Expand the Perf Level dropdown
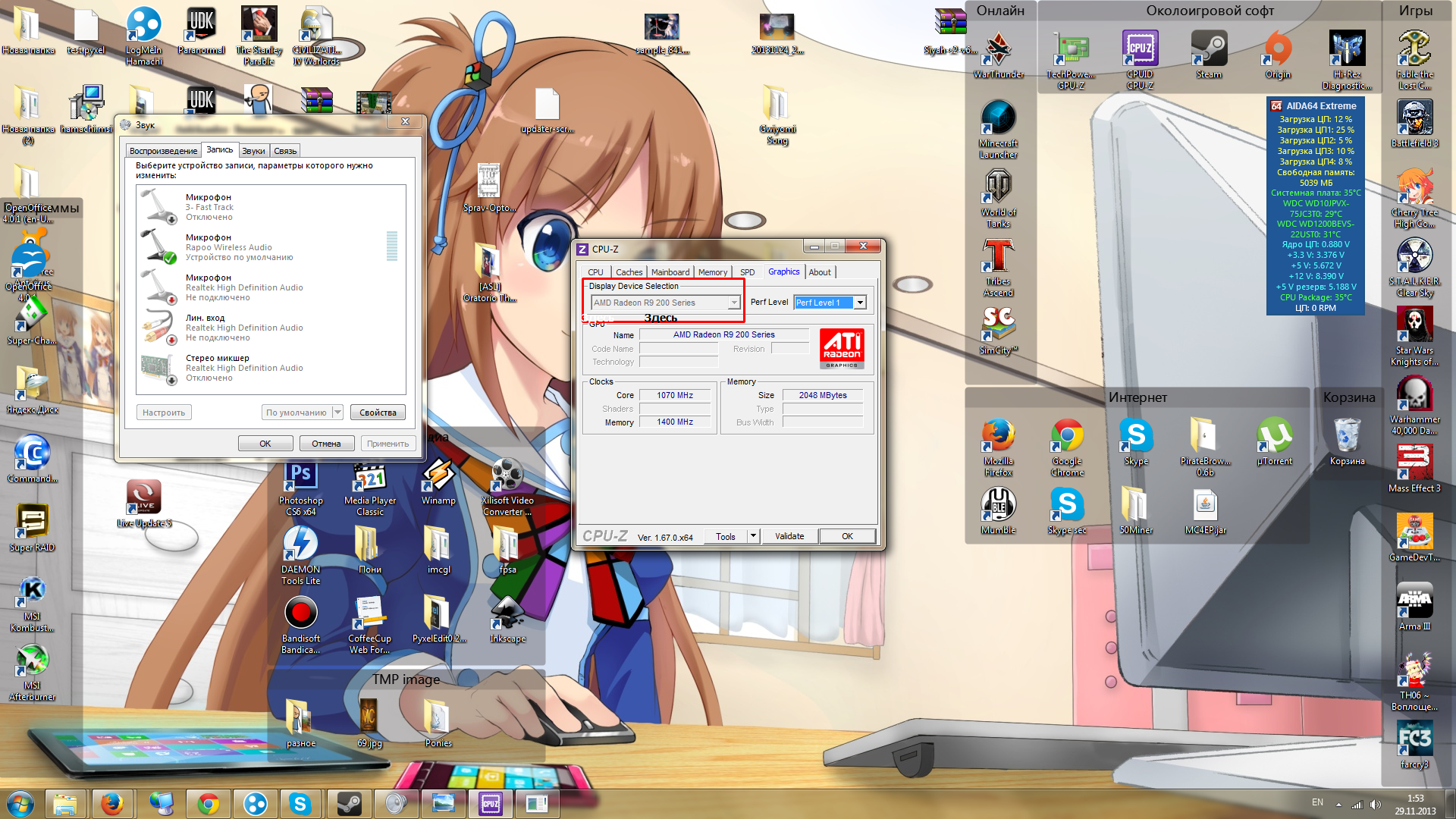The height and width of the screenshot is (819, 1456). click(860, 303)
